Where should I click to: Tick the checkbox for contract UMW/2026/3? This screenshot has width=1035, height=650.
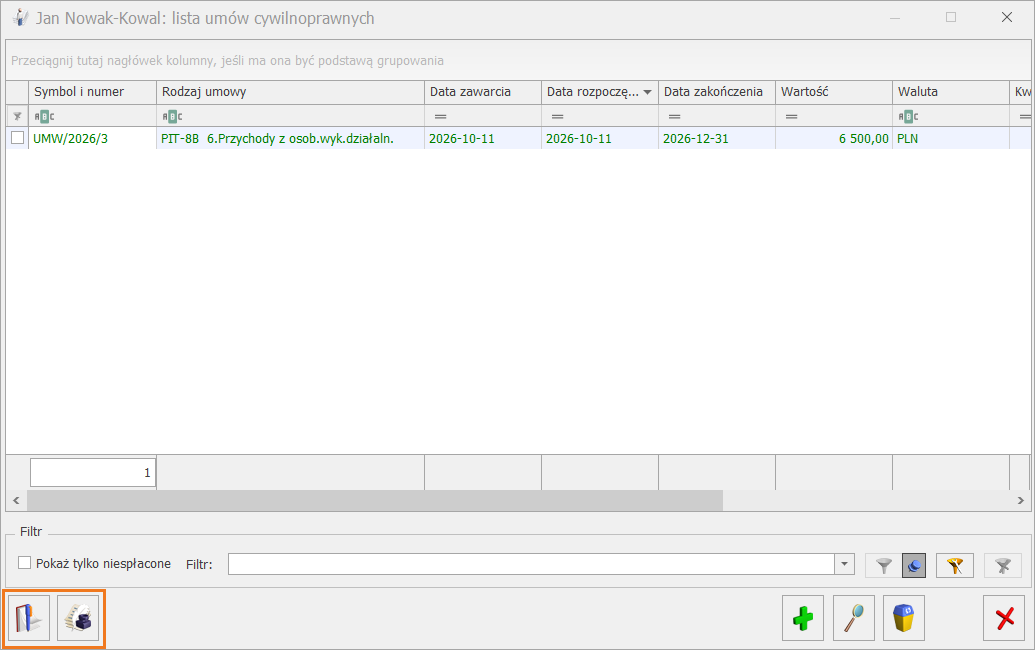point(18,138)
